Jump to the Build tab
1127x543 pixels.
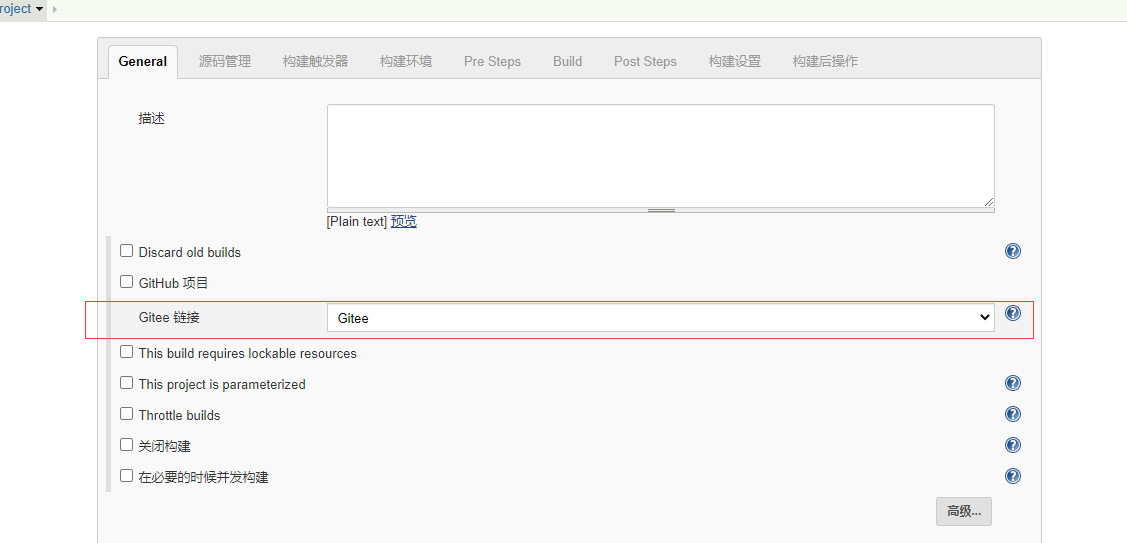[567, 62]
